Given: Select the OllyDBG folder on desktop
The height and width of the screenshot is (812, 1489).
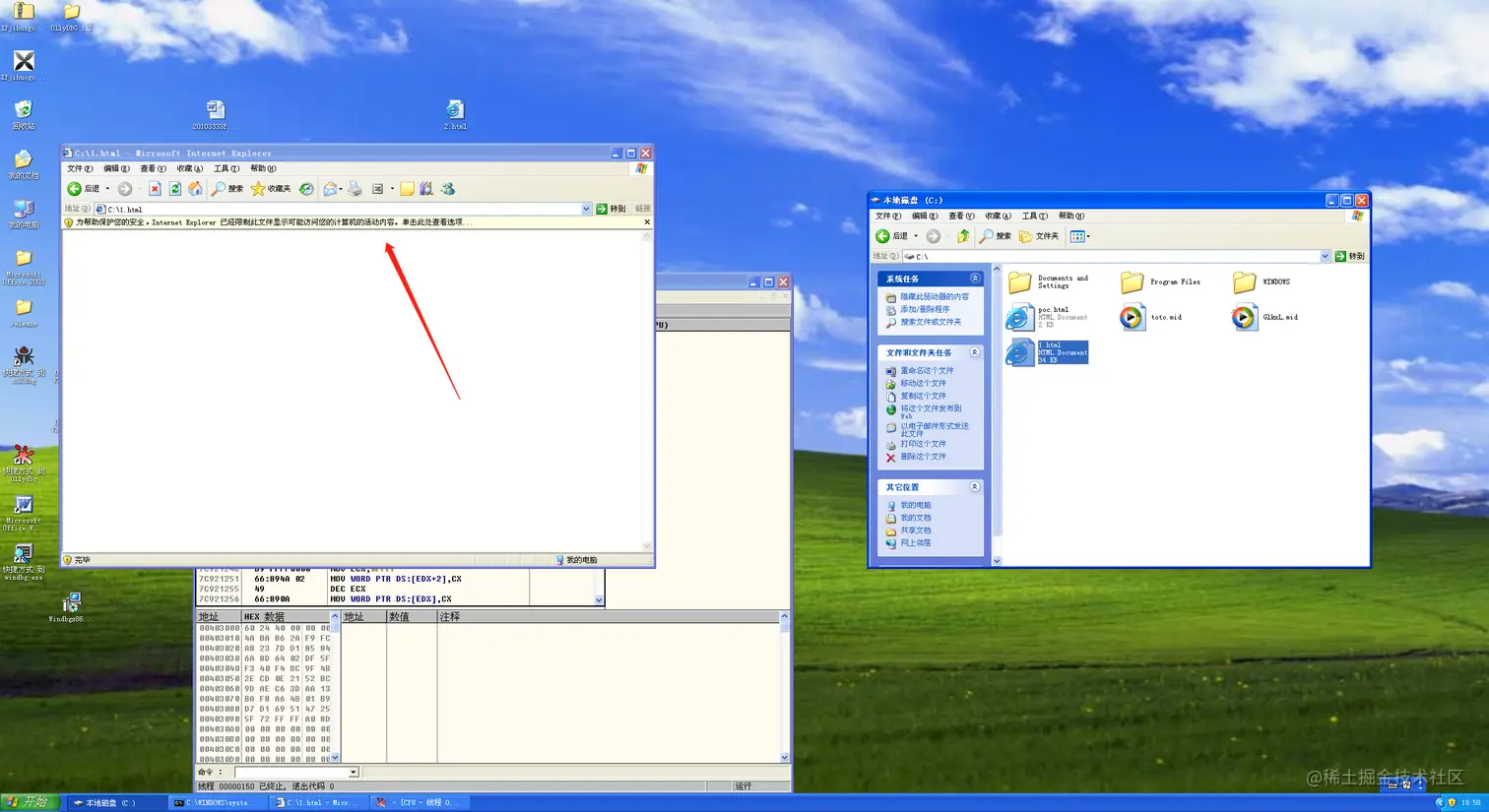Looking at the screenshot, I should pos(71,17).
